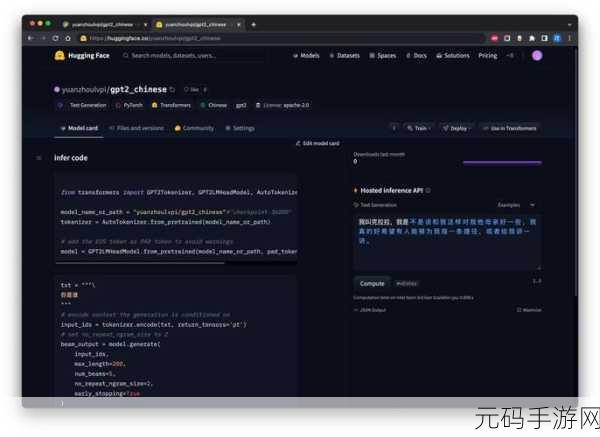Switch to the first gpt2_chinese browser tab
Image resolution: width=600 pixels, height=437 pixels.
[x=103, y=24]
